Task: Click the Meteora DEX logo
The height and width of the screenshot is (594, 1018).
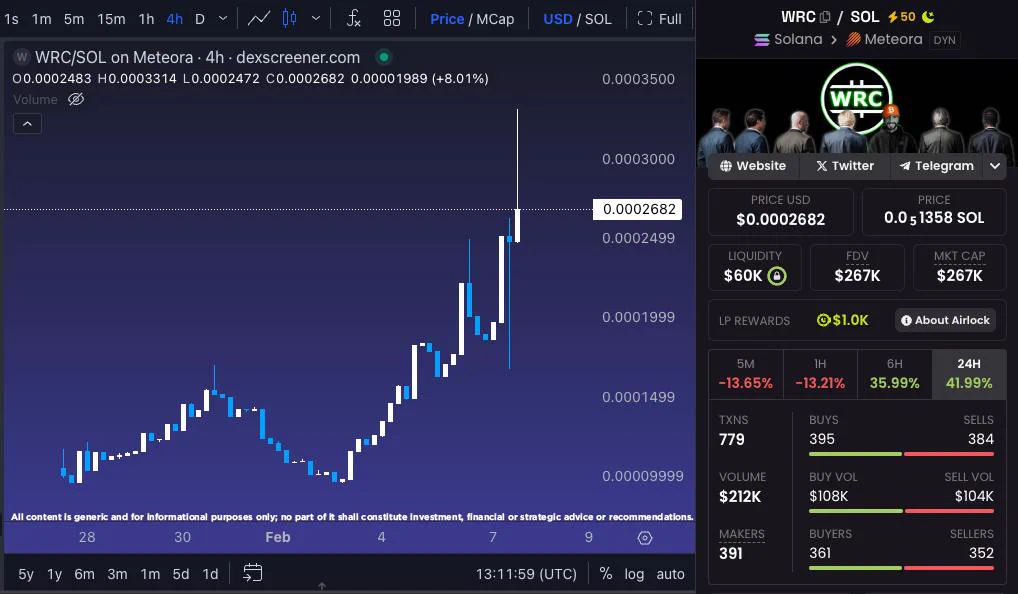Action: coord(853,40)
